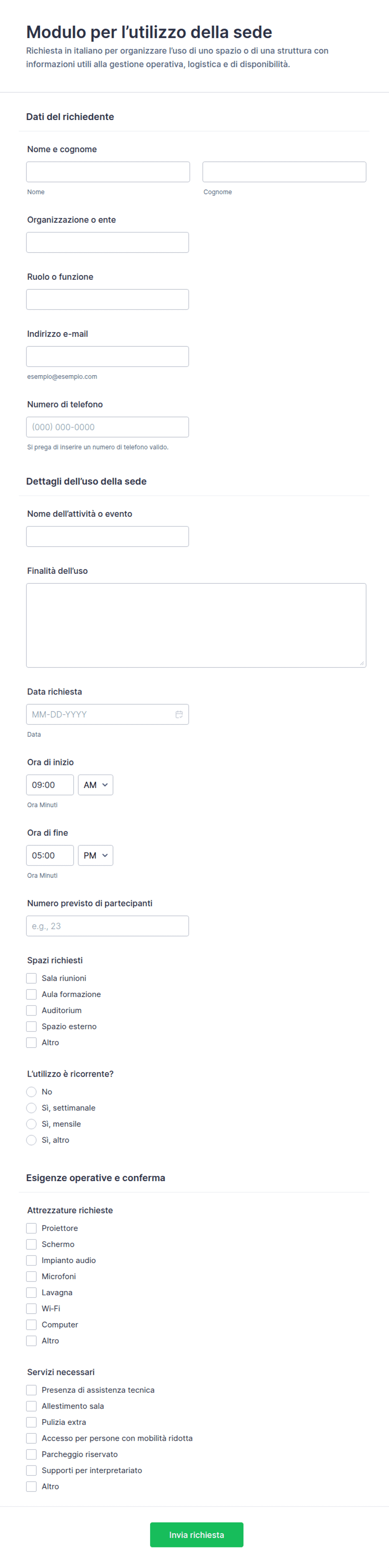Select the Sì, mensile option
The height and width of the screenshot is (1568, 389).
pyautogui.click(x=32, y=1124)
